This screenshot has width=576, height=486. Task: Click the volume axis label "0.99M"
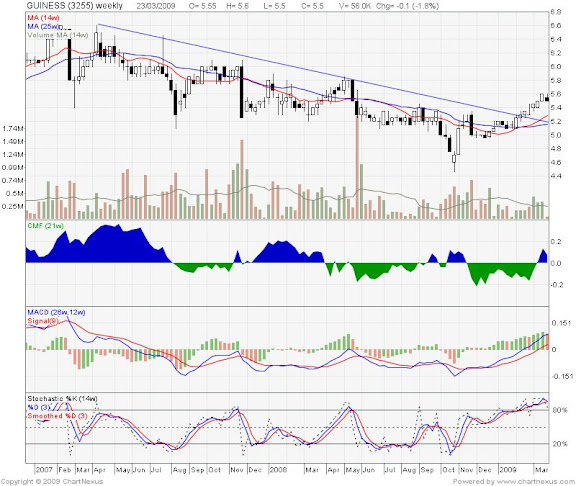point(13,168)
